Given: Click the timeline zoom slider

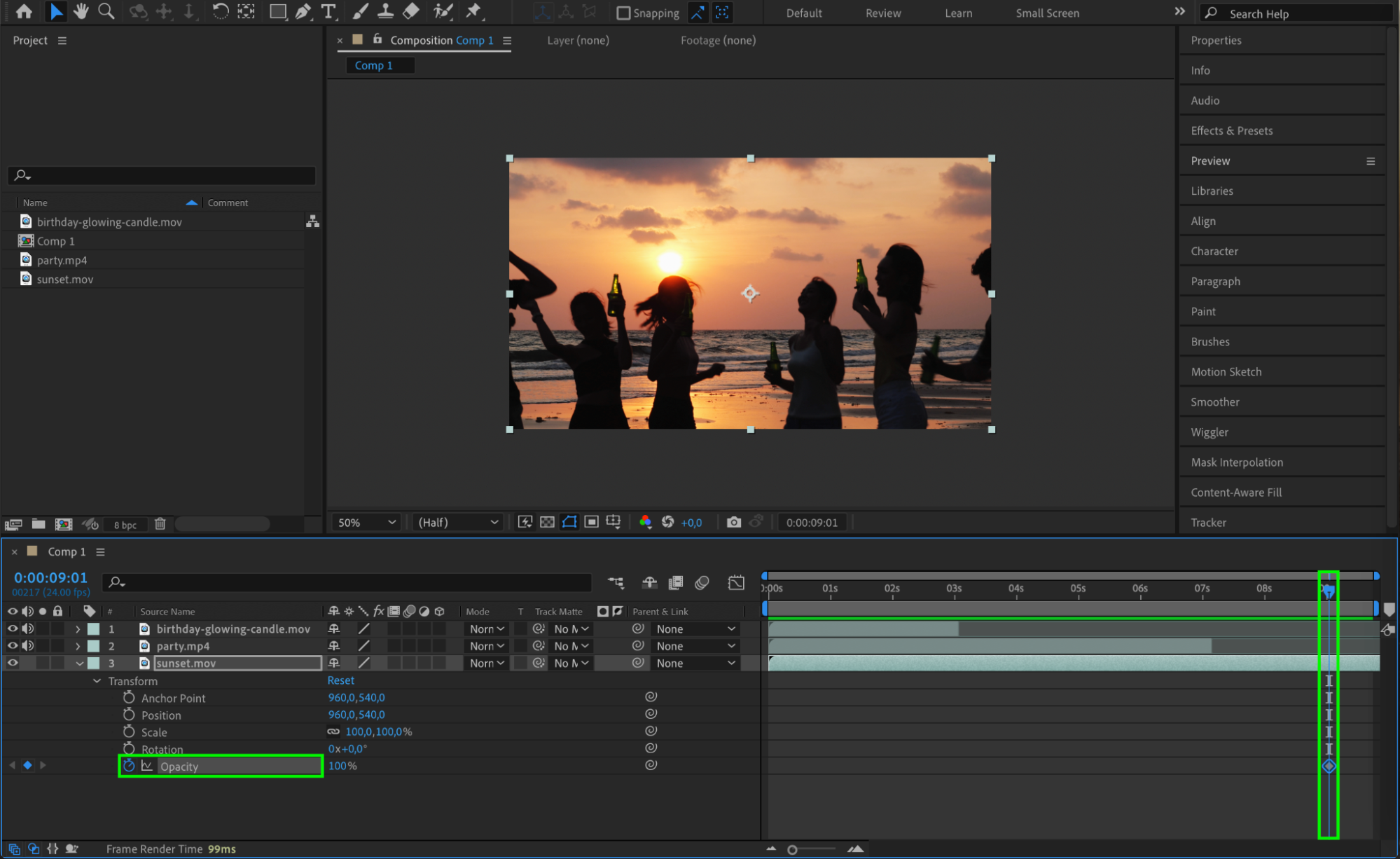Looking at the screenshot, I should click(793, 849).
